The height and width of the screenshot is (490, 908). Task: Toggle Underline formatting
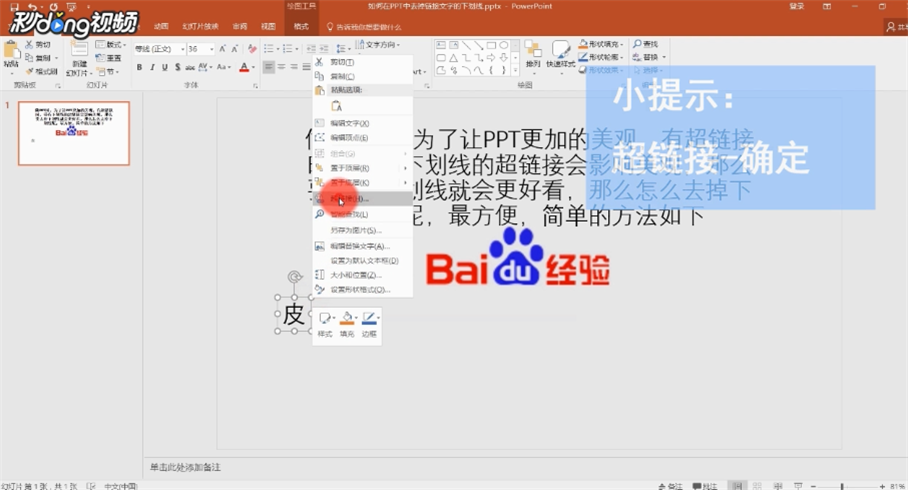164,67
